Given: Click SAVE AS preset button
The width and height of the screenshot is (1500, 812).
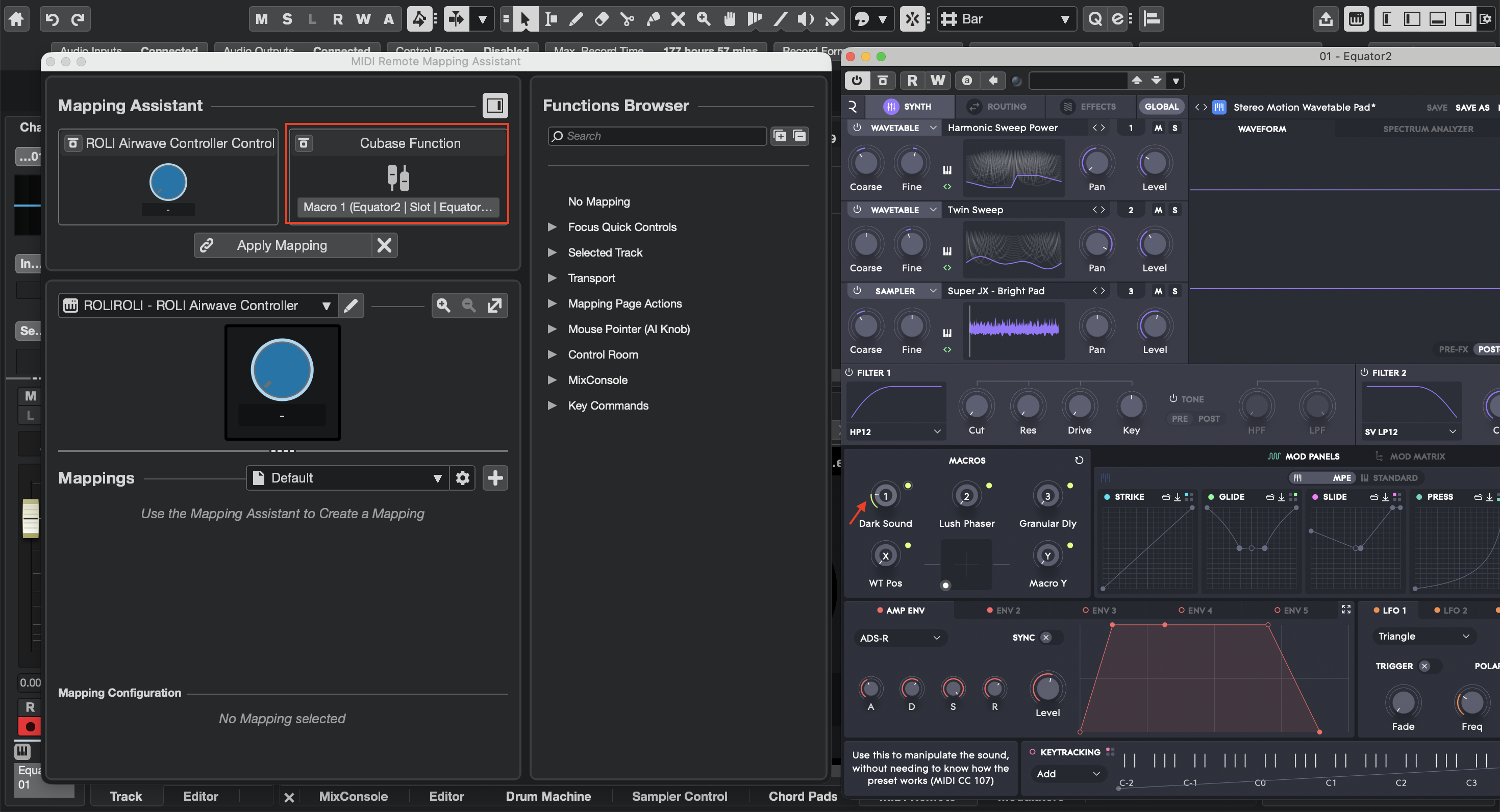Looking at the screenshot, I should (1472, 107).
